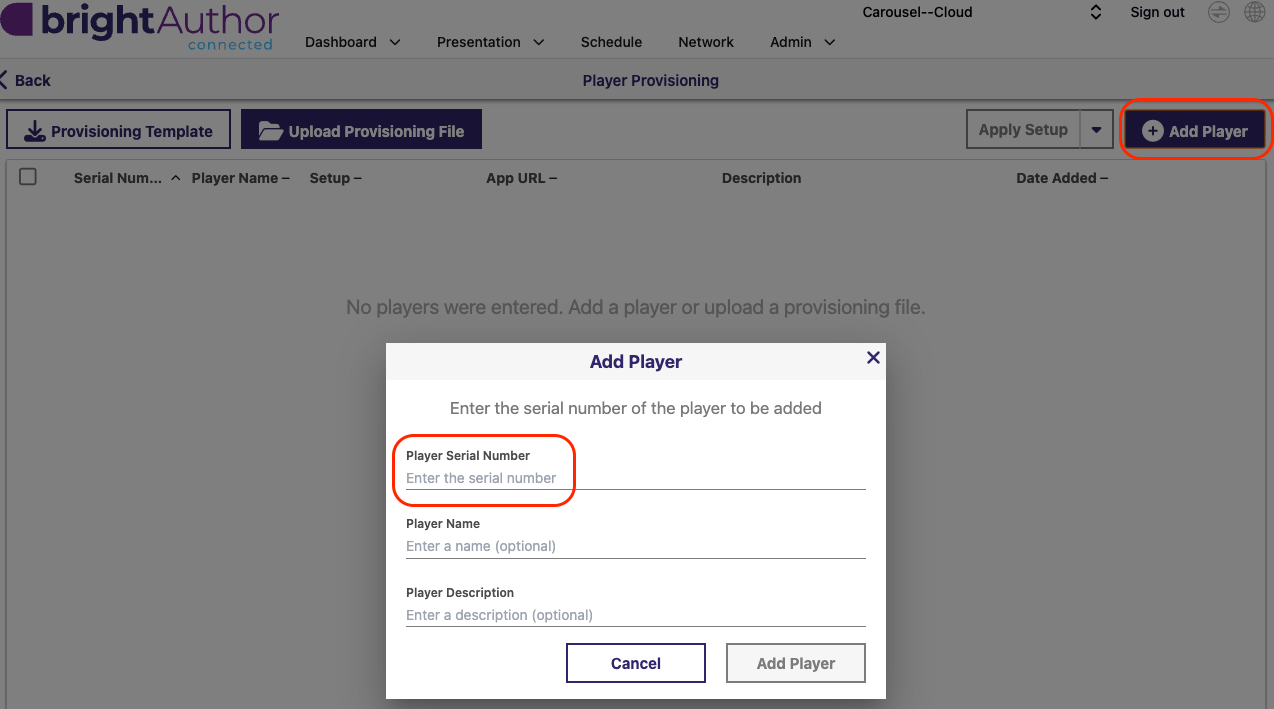Click the Back arrow icon
This screenshot has height=709, width=1274.
4,80
